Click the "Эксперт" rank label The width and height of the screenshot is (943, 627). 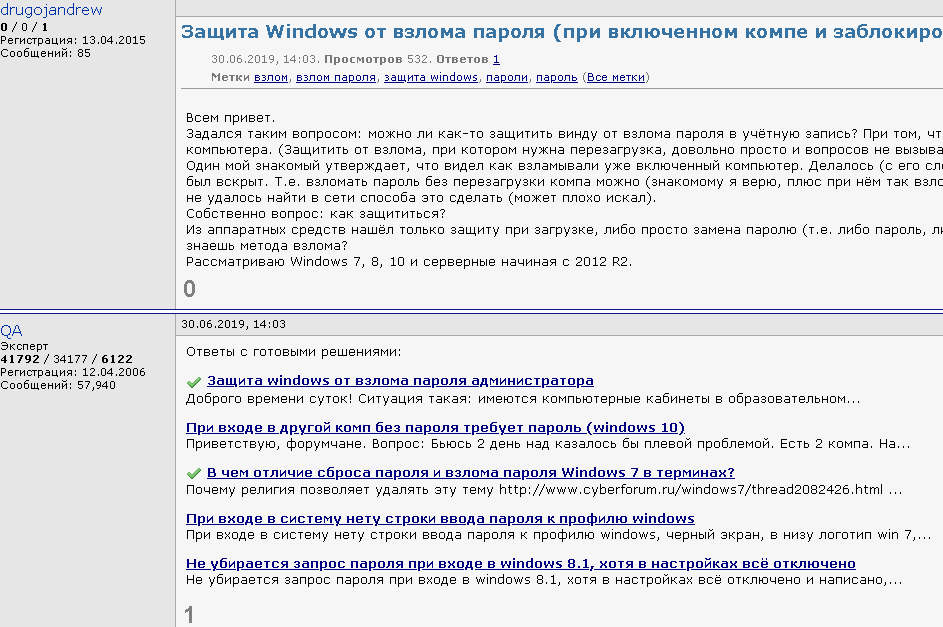24,346
